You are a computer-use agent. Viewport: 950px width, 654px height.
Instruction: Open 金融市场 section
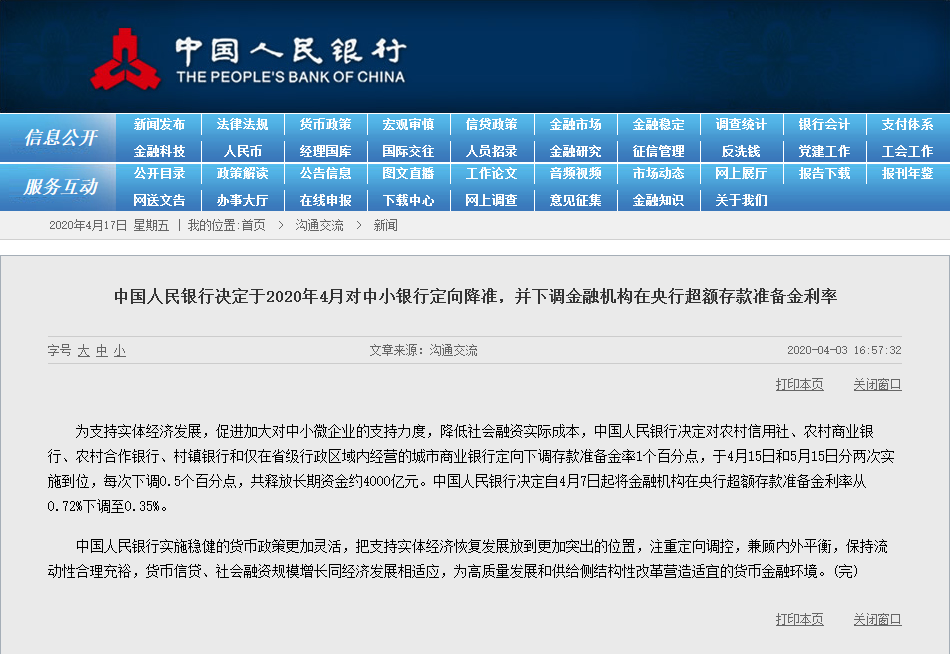coord(576,124)
